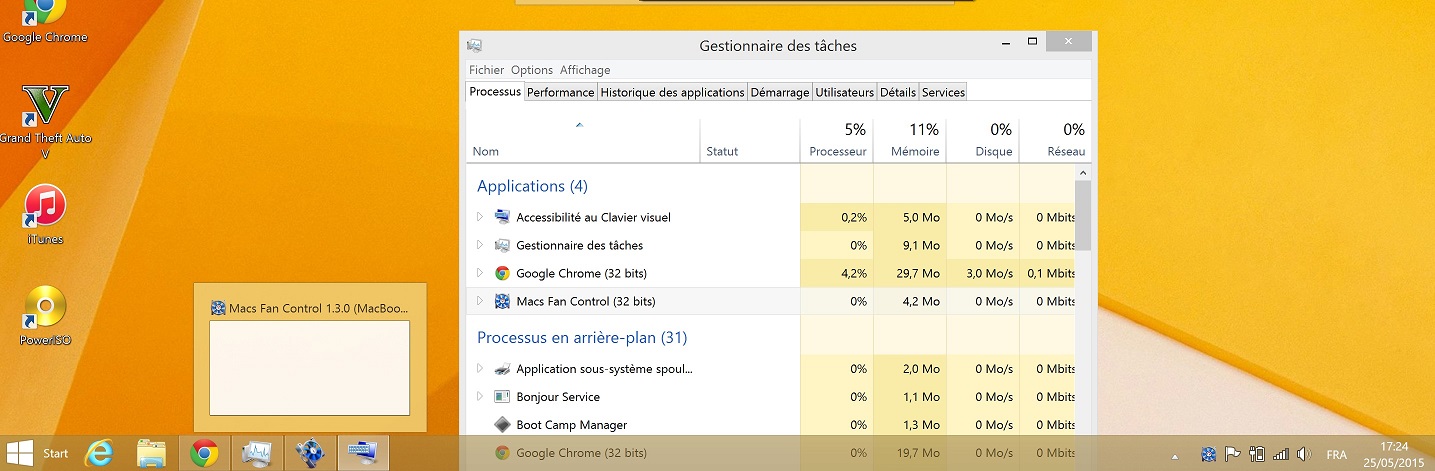The height and width of the screenshot is (471, 1435).
Task: Click Macs Fan Control preview thumbnail
Action: 309,367
